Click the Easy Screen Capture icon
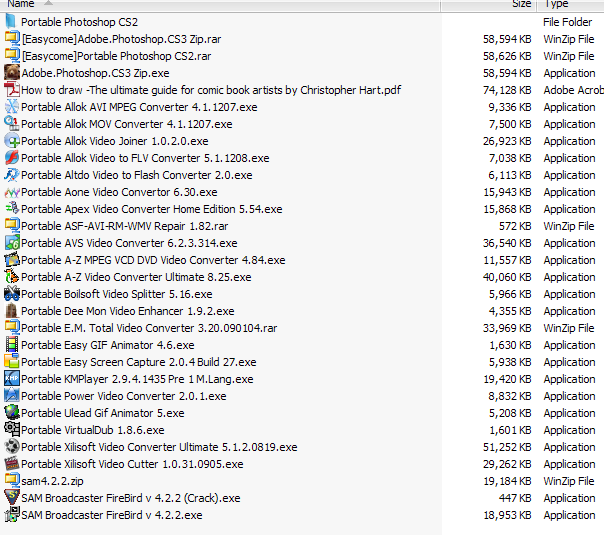This screenshot has height=535, width=604. 12,361
